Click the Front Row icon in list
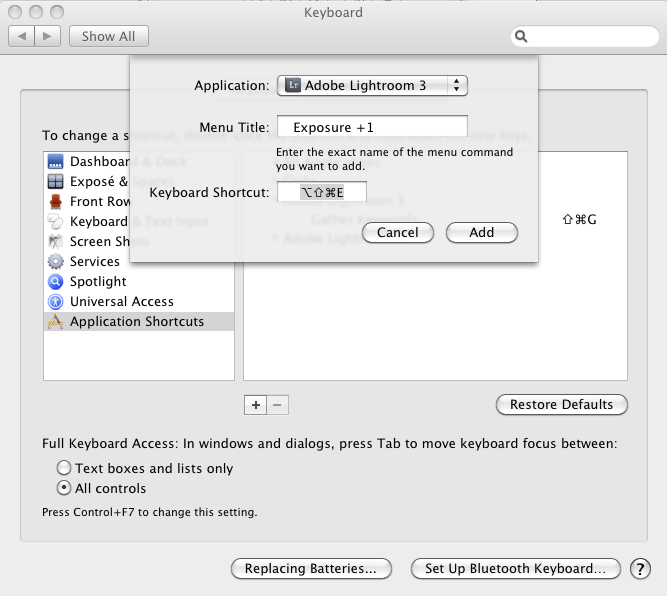 click(55, 202)
